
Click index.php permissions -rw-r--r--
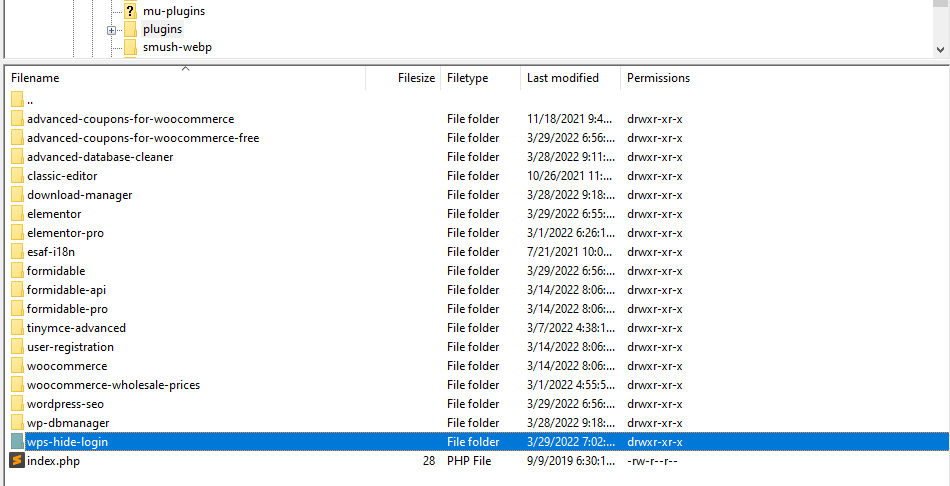click(x=652, y=461)
